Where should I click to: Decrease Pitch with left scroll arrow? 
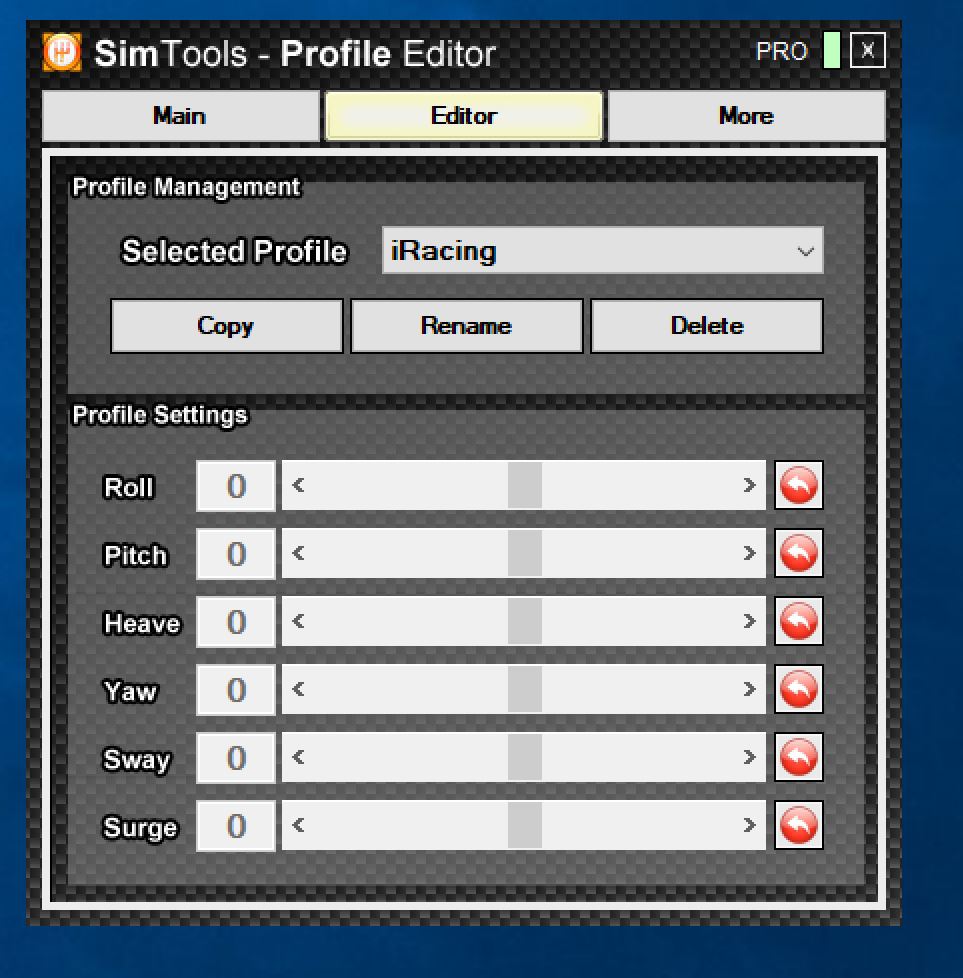point(298,553)
